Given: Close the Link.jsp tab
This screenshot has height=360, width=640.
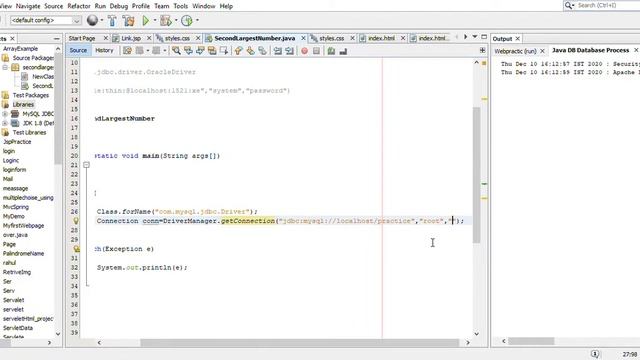Looking at the screenshot, I should (149, 38).
